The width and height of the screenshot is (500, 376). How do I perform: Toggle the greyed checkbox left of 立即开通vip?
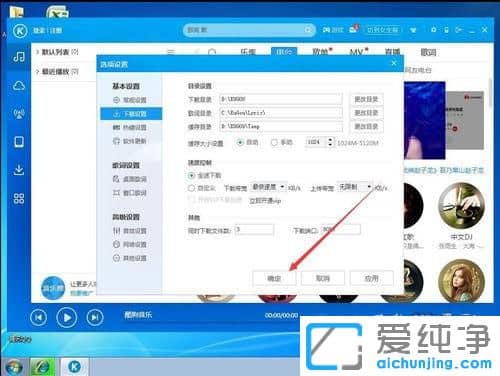(191, 200)
